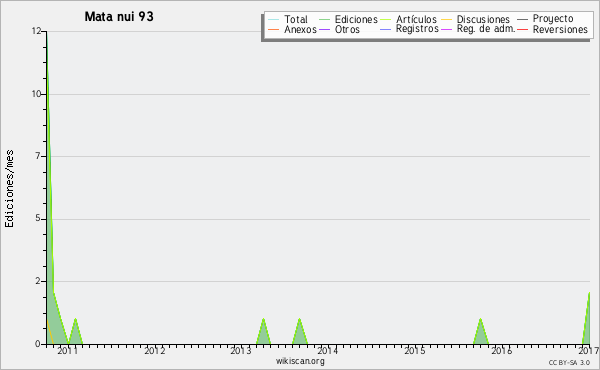Click the purple Otros legend line
This screenshot has height=370, width=600.
tap(324, 29)
